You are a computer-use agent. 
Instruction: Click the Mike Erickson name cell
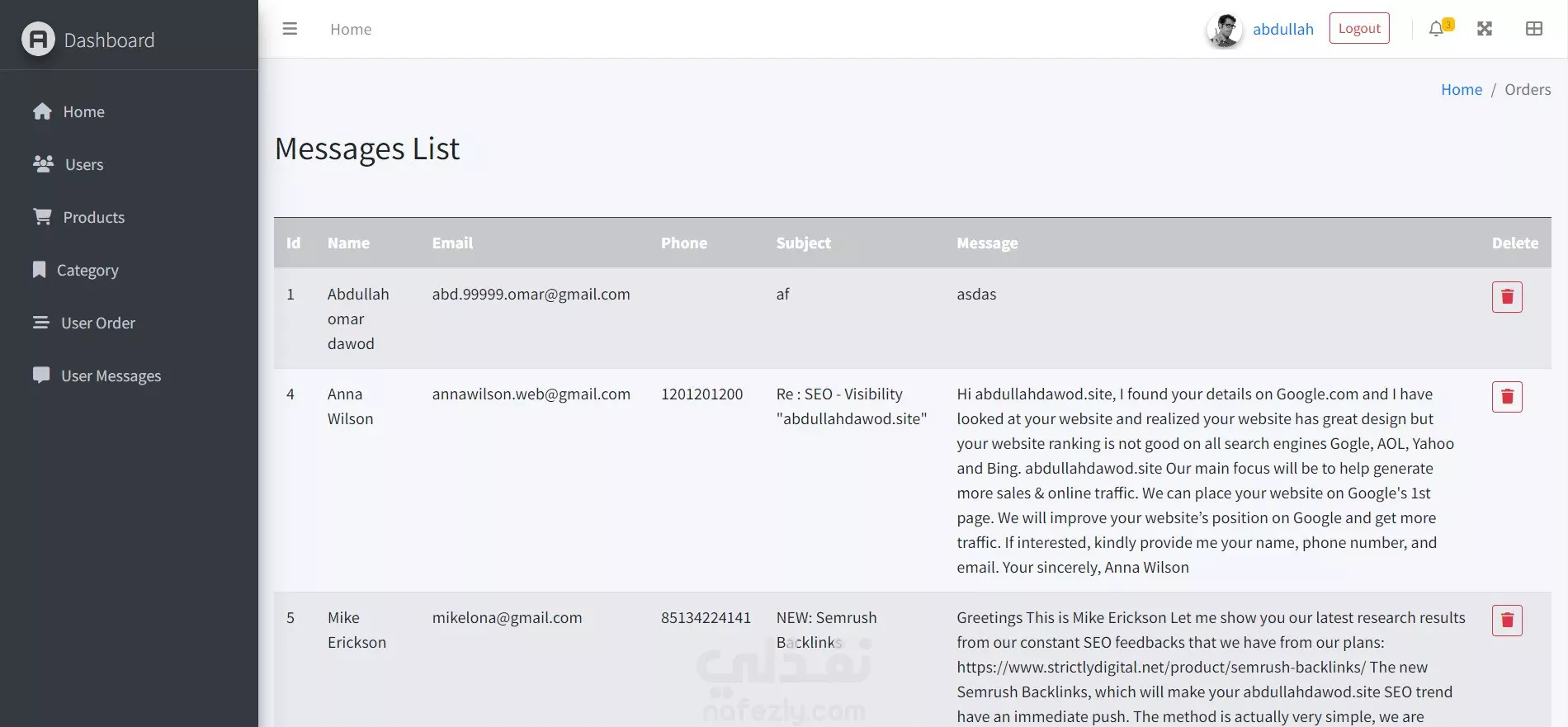point(357,630)
